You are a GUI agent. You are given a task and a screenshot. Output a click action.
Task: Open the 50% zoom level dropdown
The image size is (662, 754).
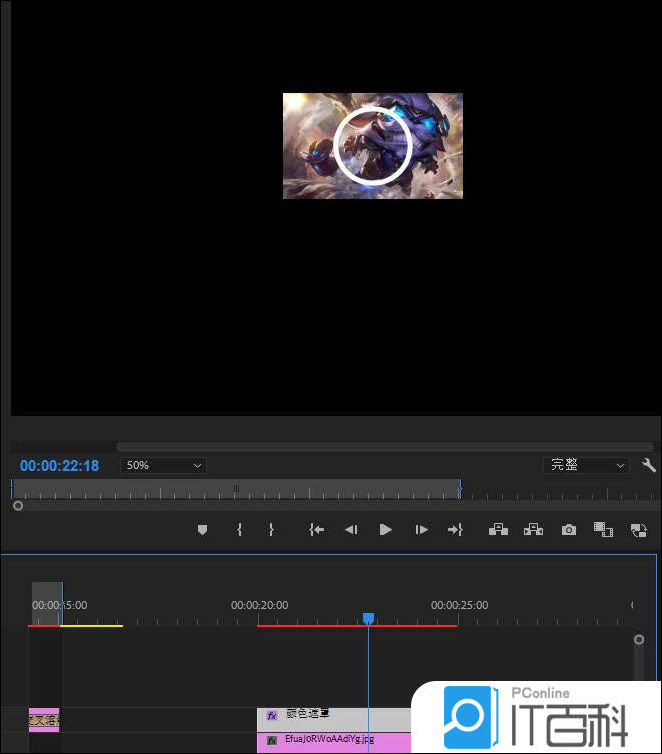tap(163, 465)
